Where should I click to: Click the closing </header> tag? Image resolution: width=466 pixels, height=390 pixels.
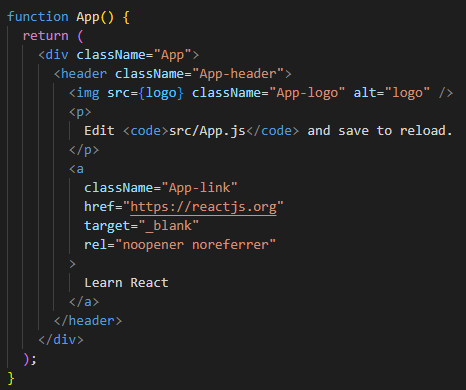(88, 321)
